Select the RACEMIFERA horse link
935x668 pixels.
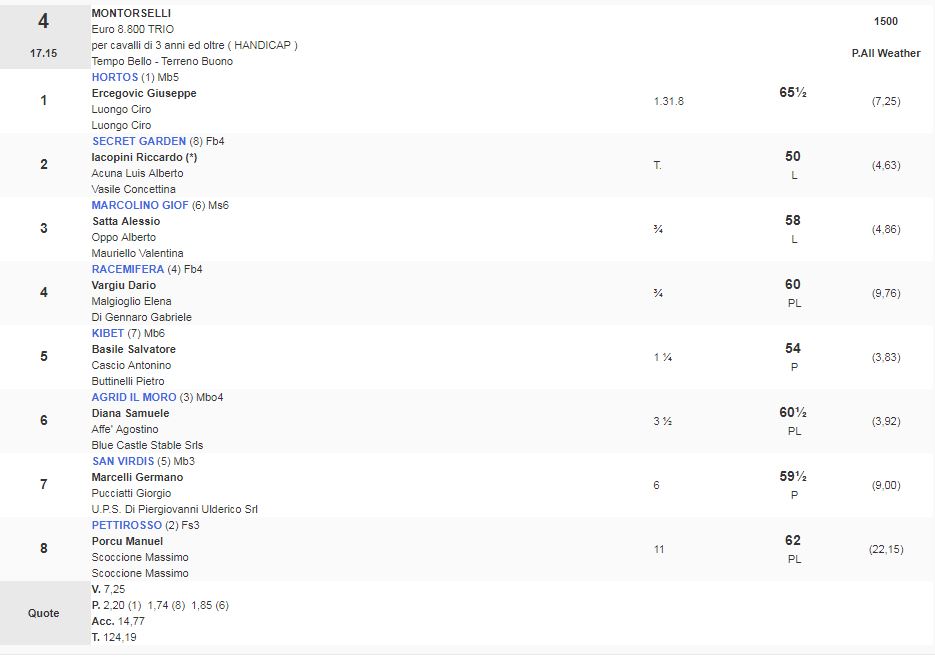click(127, 269)
